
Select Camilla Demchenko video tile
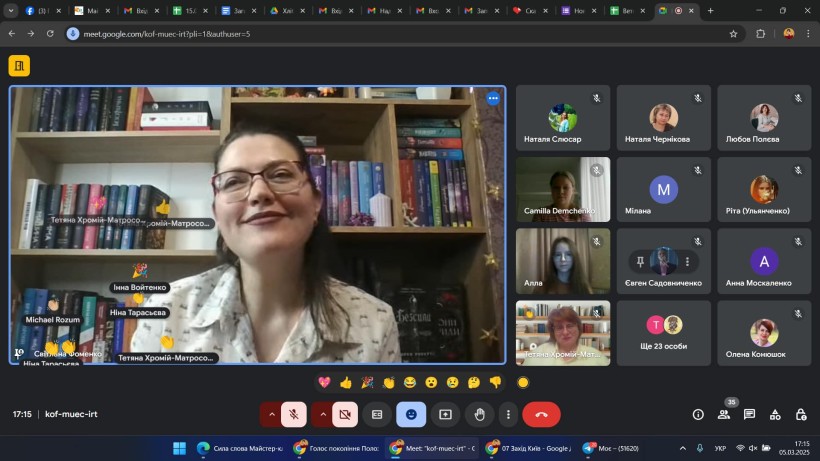pos(563,189)
